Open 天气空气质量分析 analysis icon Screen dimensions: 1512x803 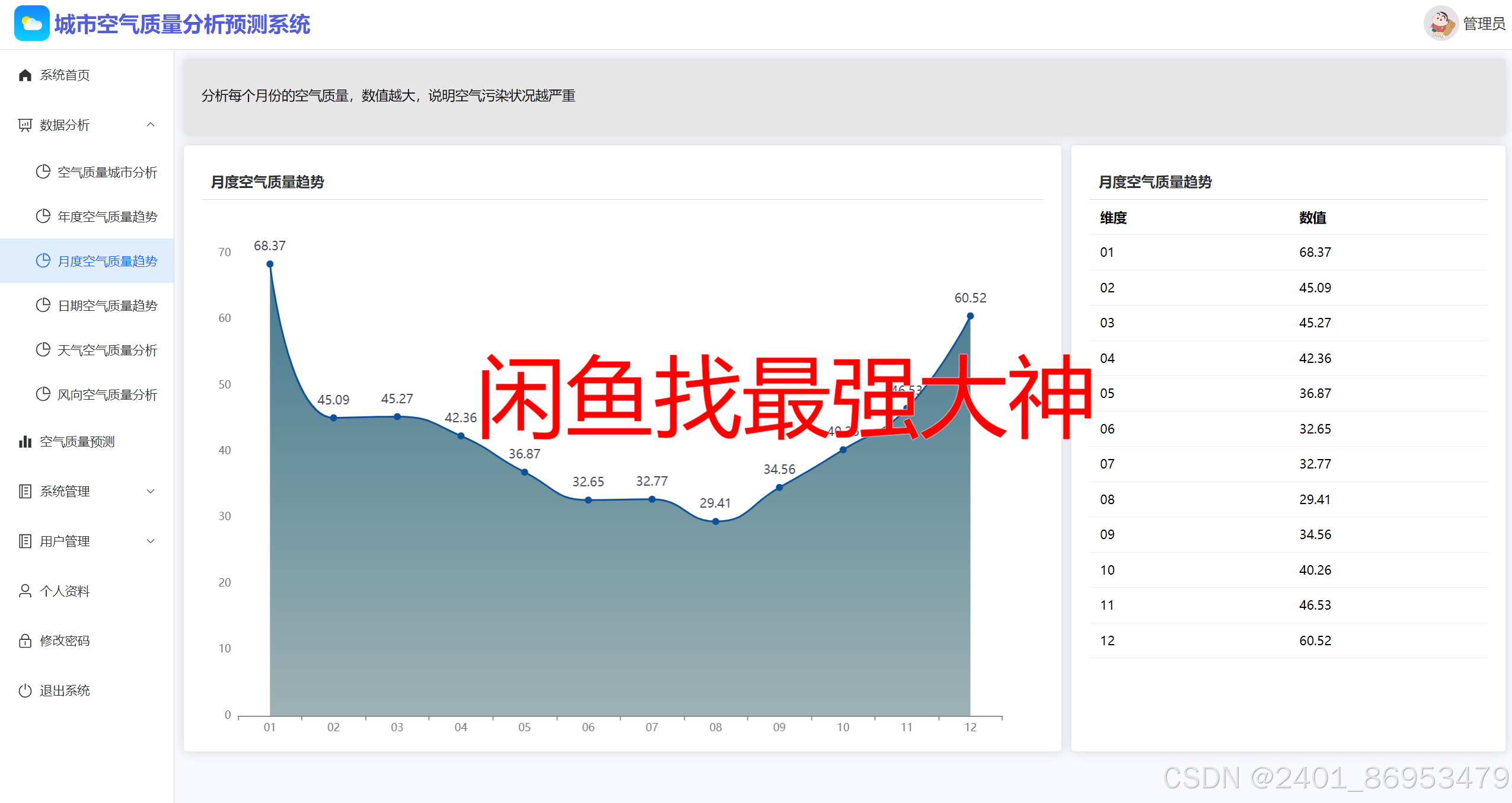click(x=43, y=349)
